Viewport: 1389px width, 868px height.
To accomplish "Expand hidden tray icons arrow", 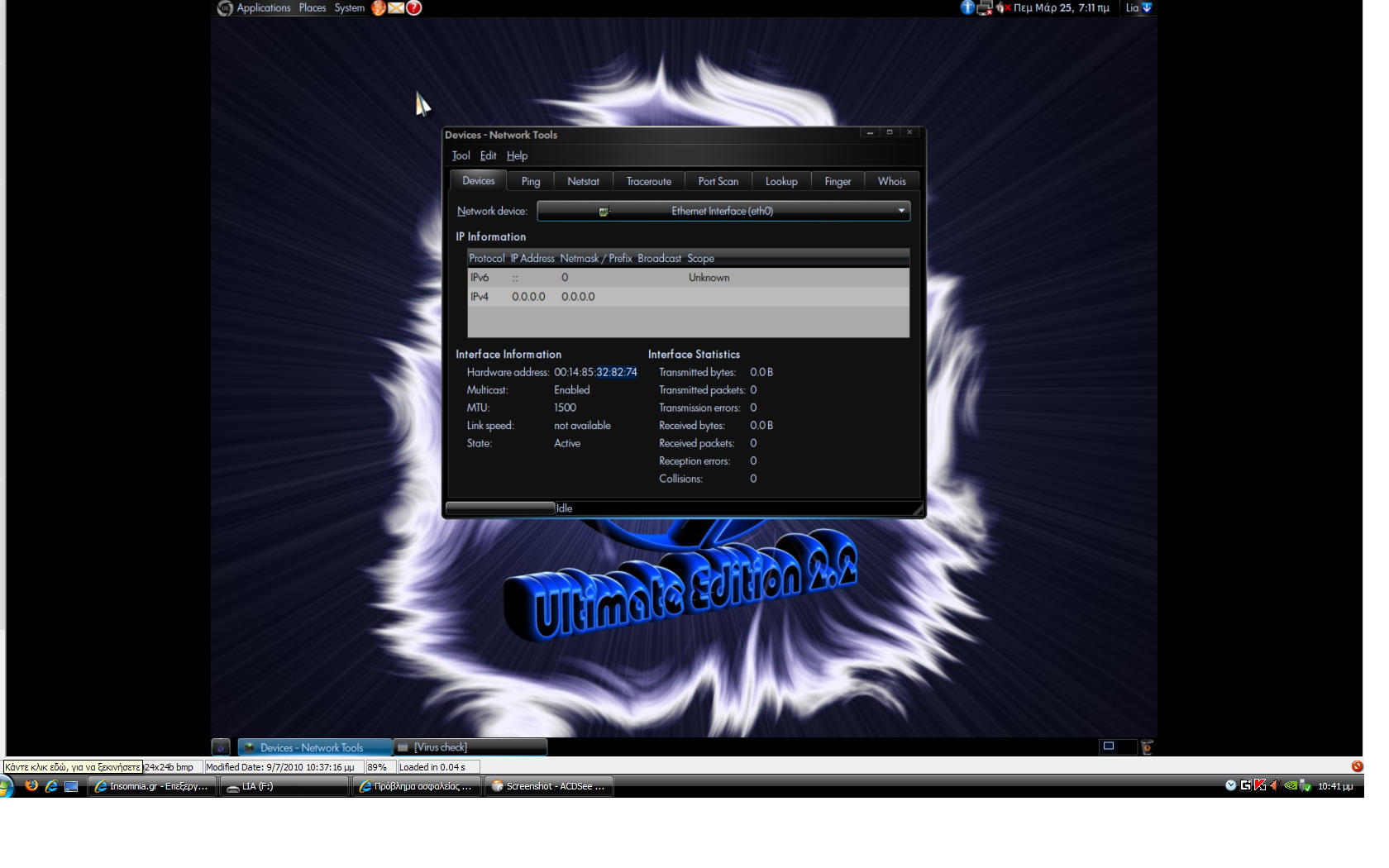I will click(1230, 785).
